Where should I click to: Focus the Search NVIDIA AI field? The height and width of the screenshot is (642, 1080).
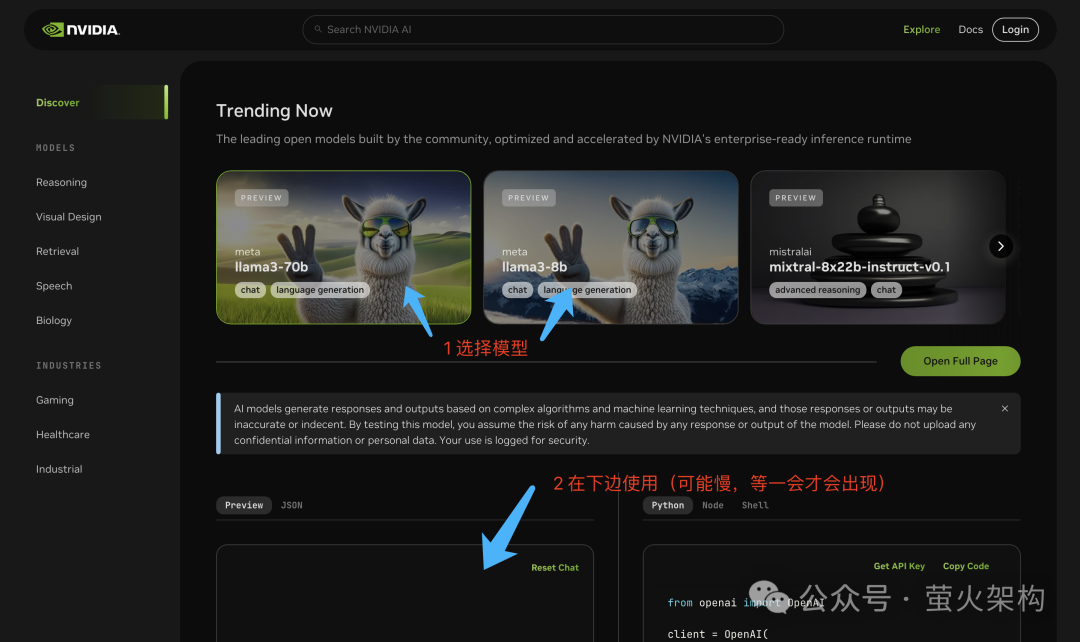(543, 30)
